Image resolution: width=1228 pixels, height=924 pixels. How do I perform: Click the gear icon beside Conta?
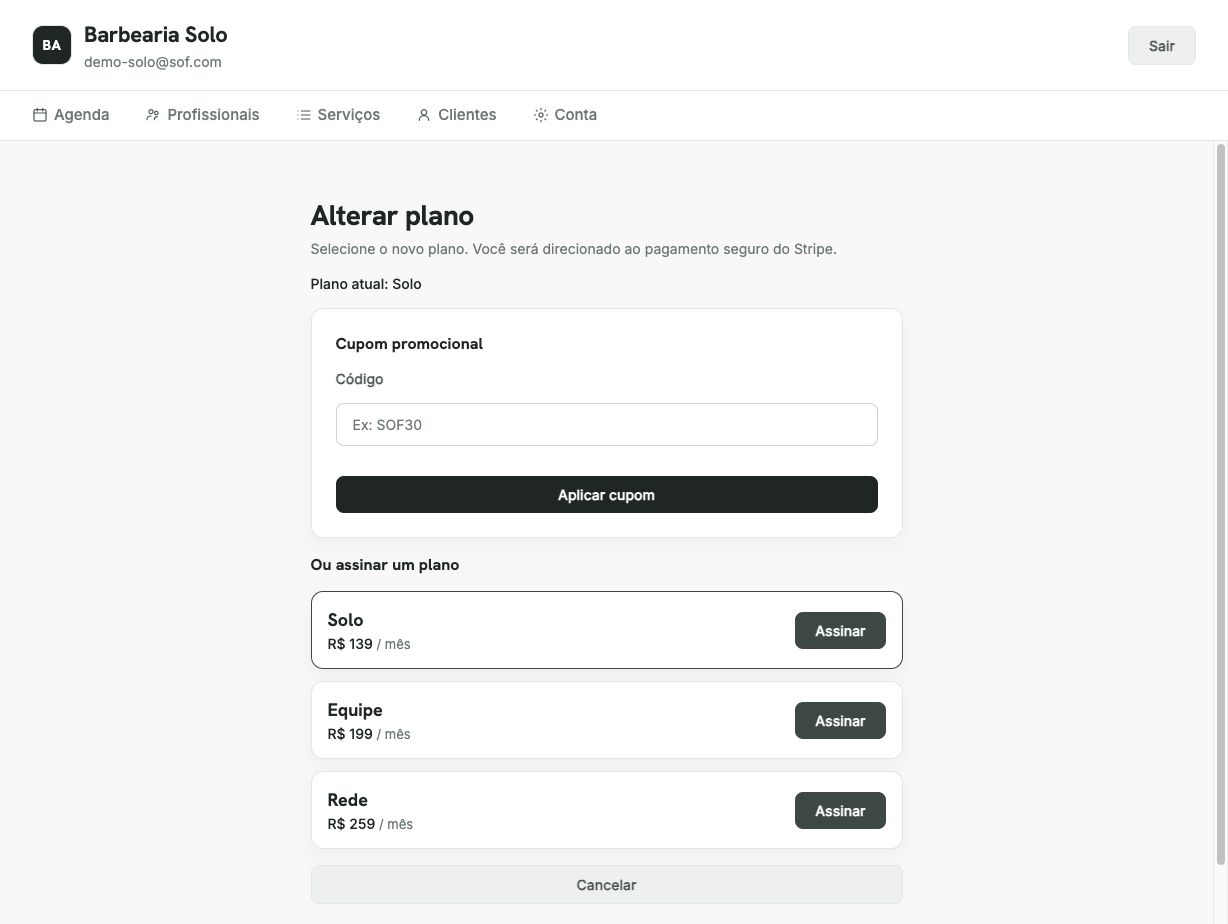point(541,115)
